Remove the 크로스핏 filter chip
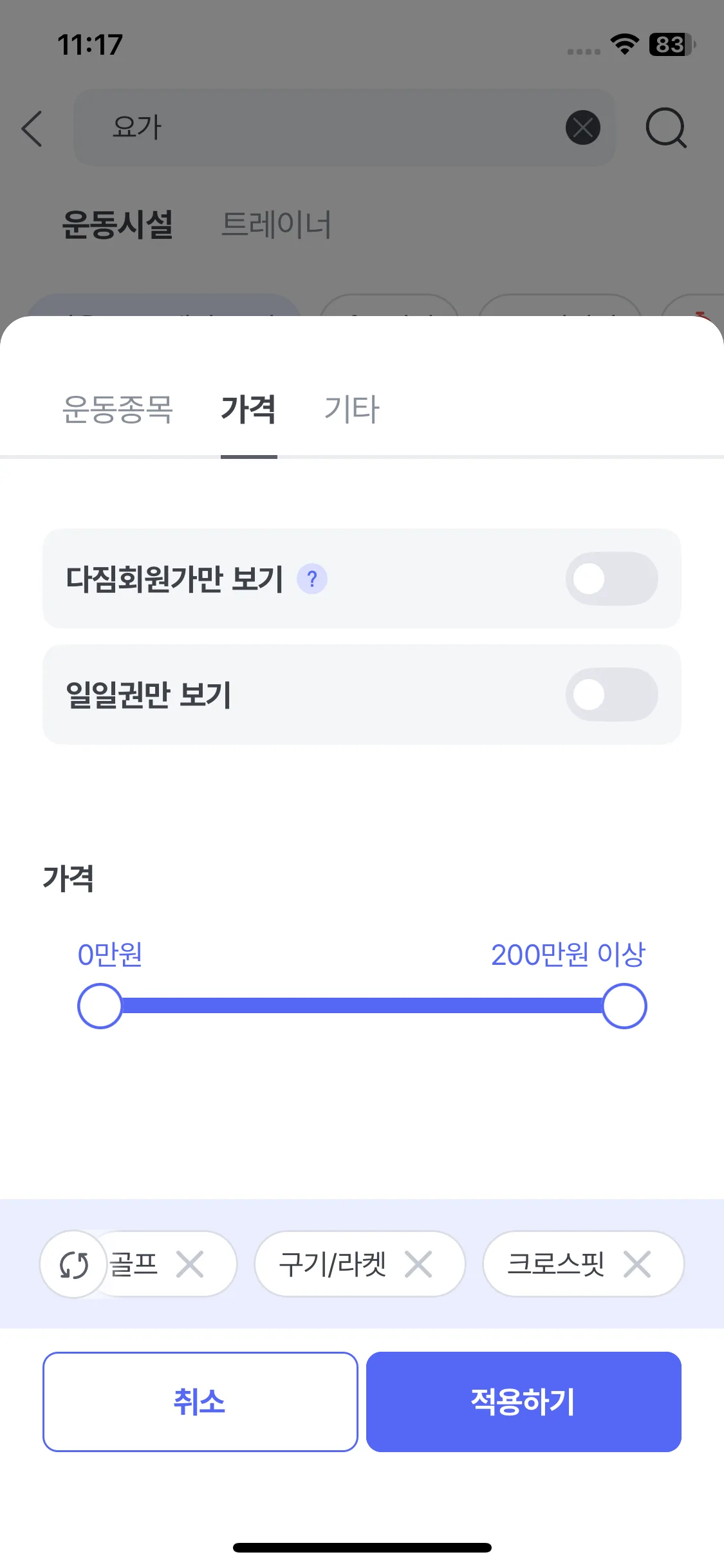The height and width of the screenshot is (1568, 724). (x=637, y=1264)
